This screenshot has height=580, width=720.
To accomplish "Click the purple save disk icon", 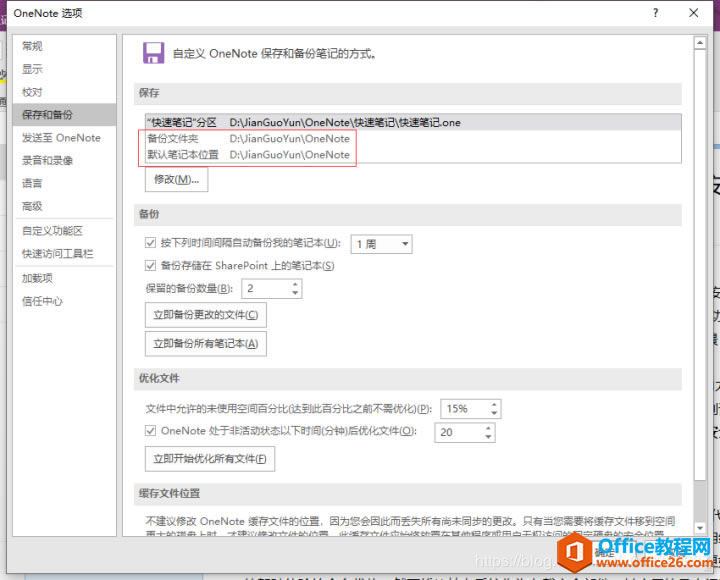I will [x=153, y=53].
